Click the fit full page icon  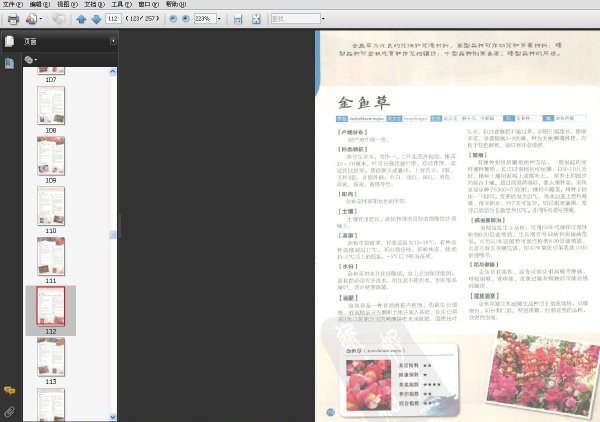click(x=256, y=19)
